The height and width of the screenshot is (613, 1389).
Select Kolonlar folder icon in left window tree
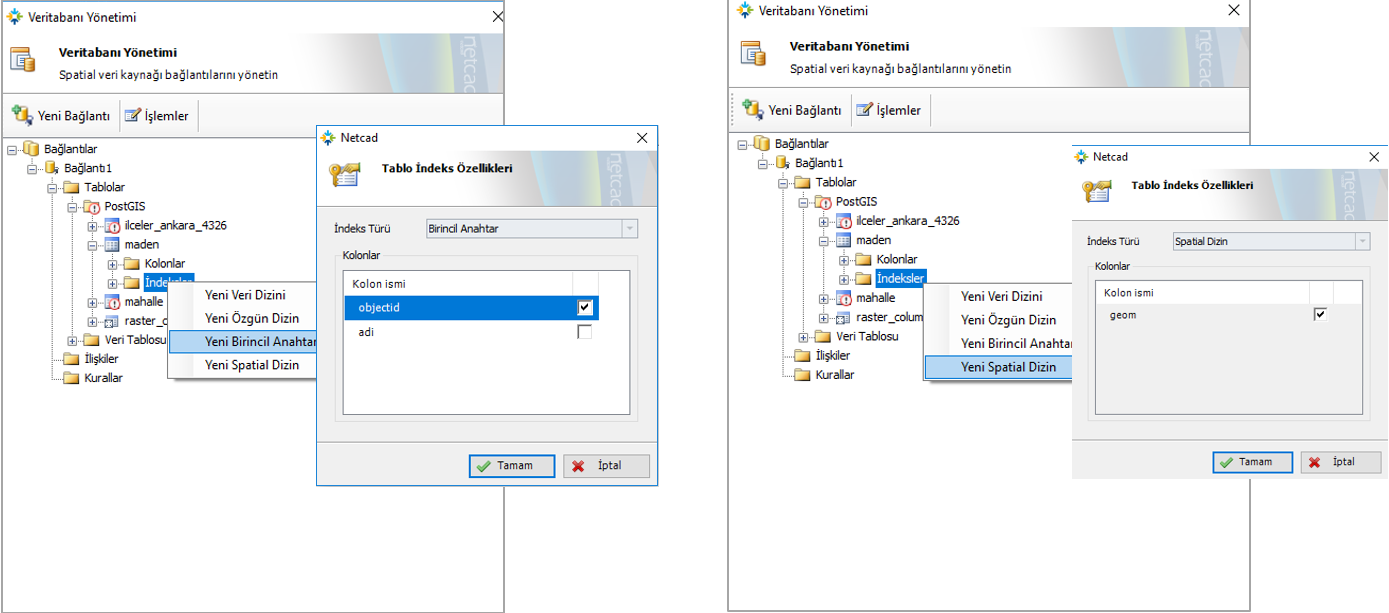click(133, 264)
